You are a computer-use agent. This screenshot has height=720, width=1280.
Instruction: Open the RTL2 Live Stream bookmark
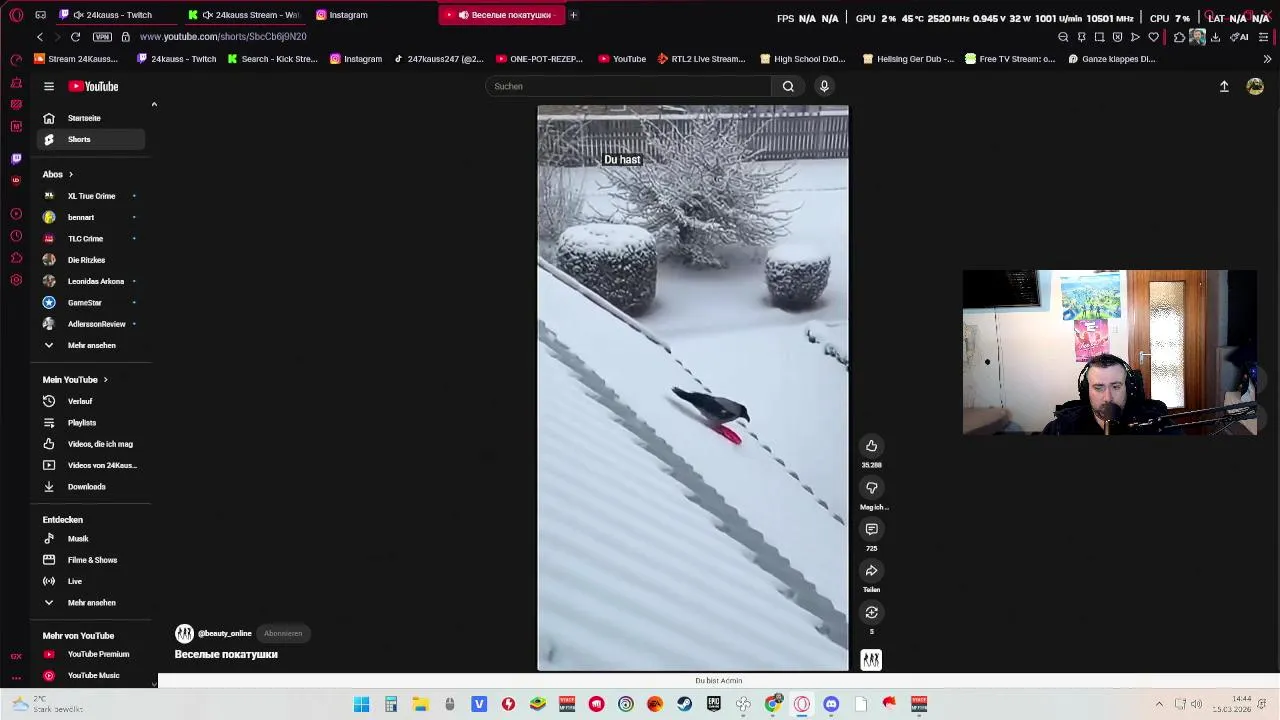click(x=701, y=59)
